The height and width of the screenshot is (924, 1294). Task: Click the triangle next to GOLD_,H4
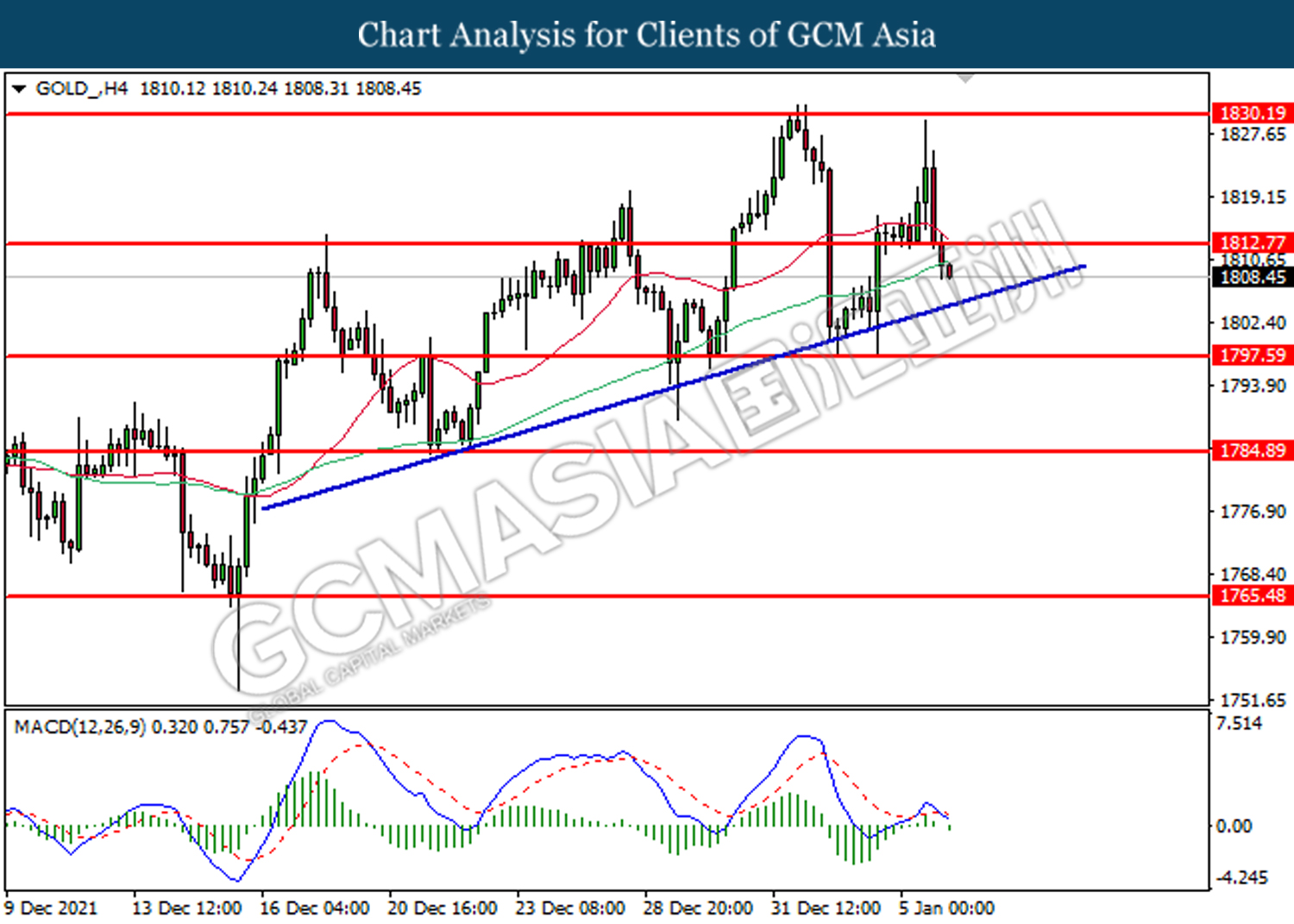coord(19,89)
